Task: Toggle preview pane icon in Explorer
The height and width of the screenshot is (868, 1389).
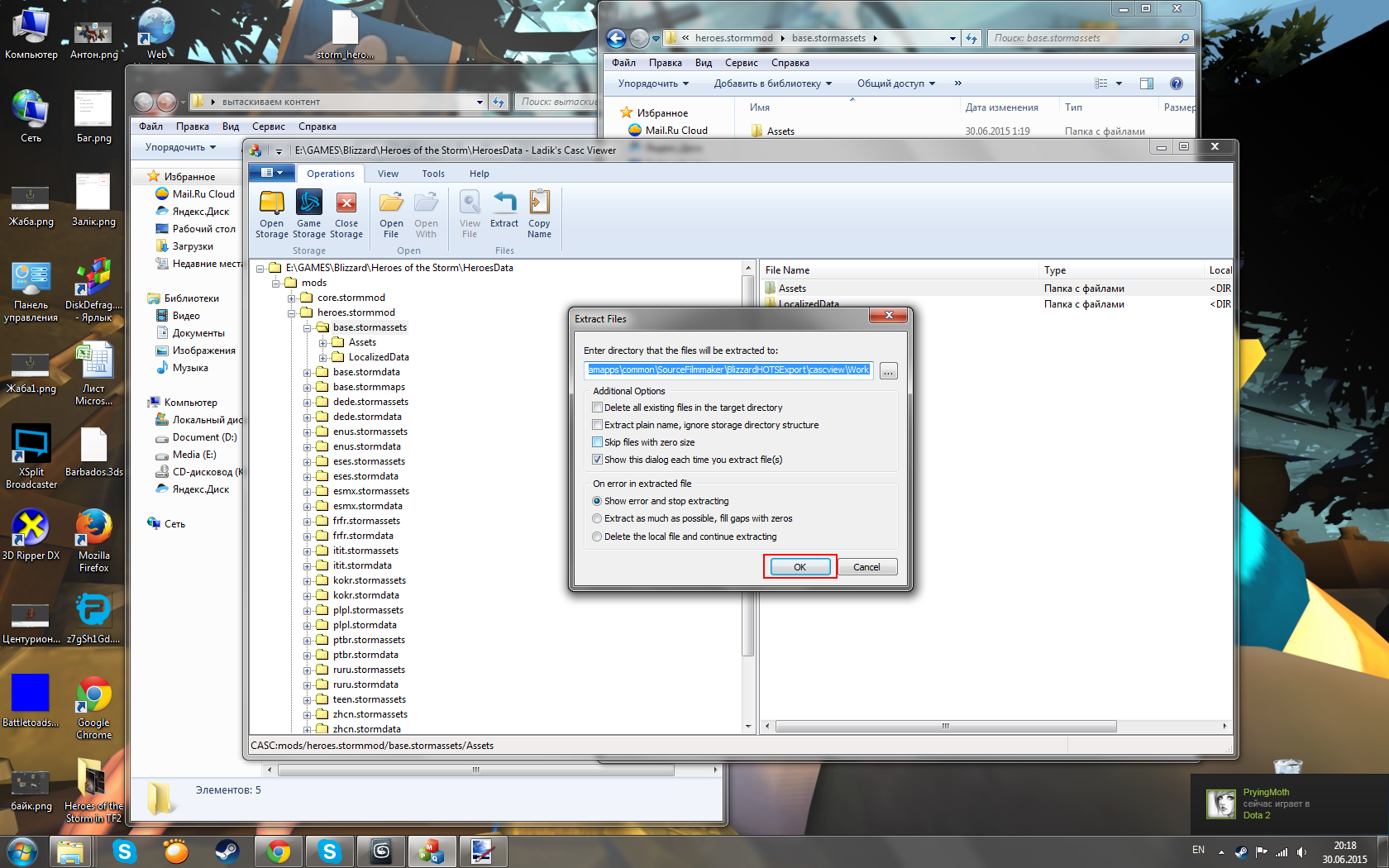Action: (1146, 83)
